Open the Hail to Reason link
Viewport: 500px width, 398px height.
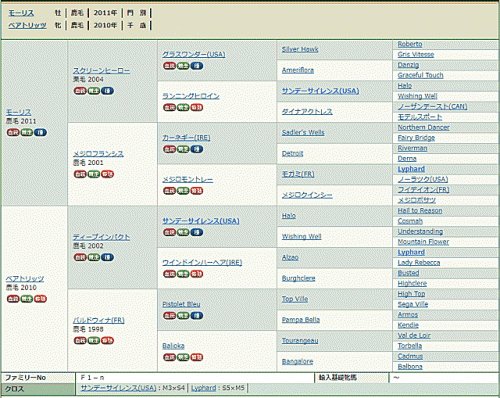(420, 211)
